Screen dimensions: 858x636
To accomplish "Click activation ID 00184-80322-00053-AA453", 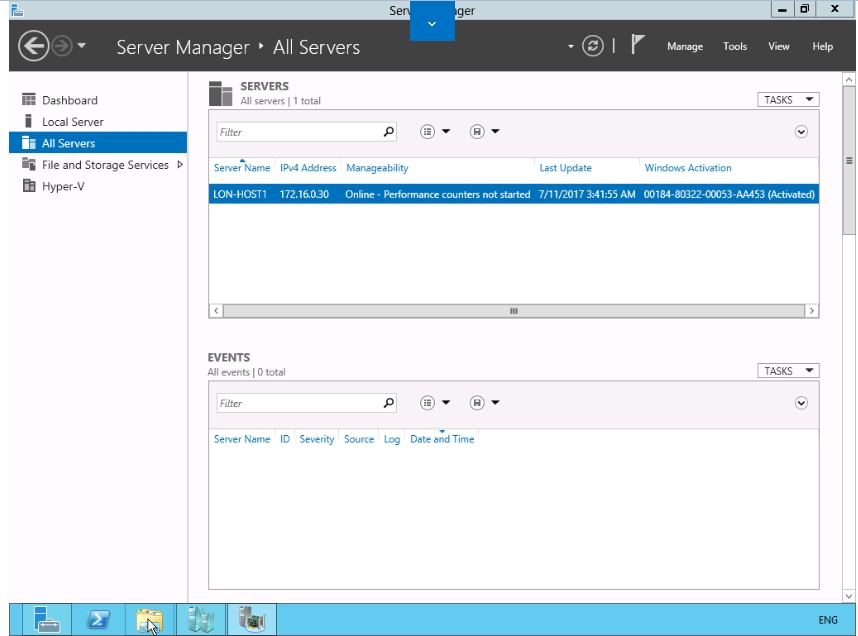I will [704, 194].
